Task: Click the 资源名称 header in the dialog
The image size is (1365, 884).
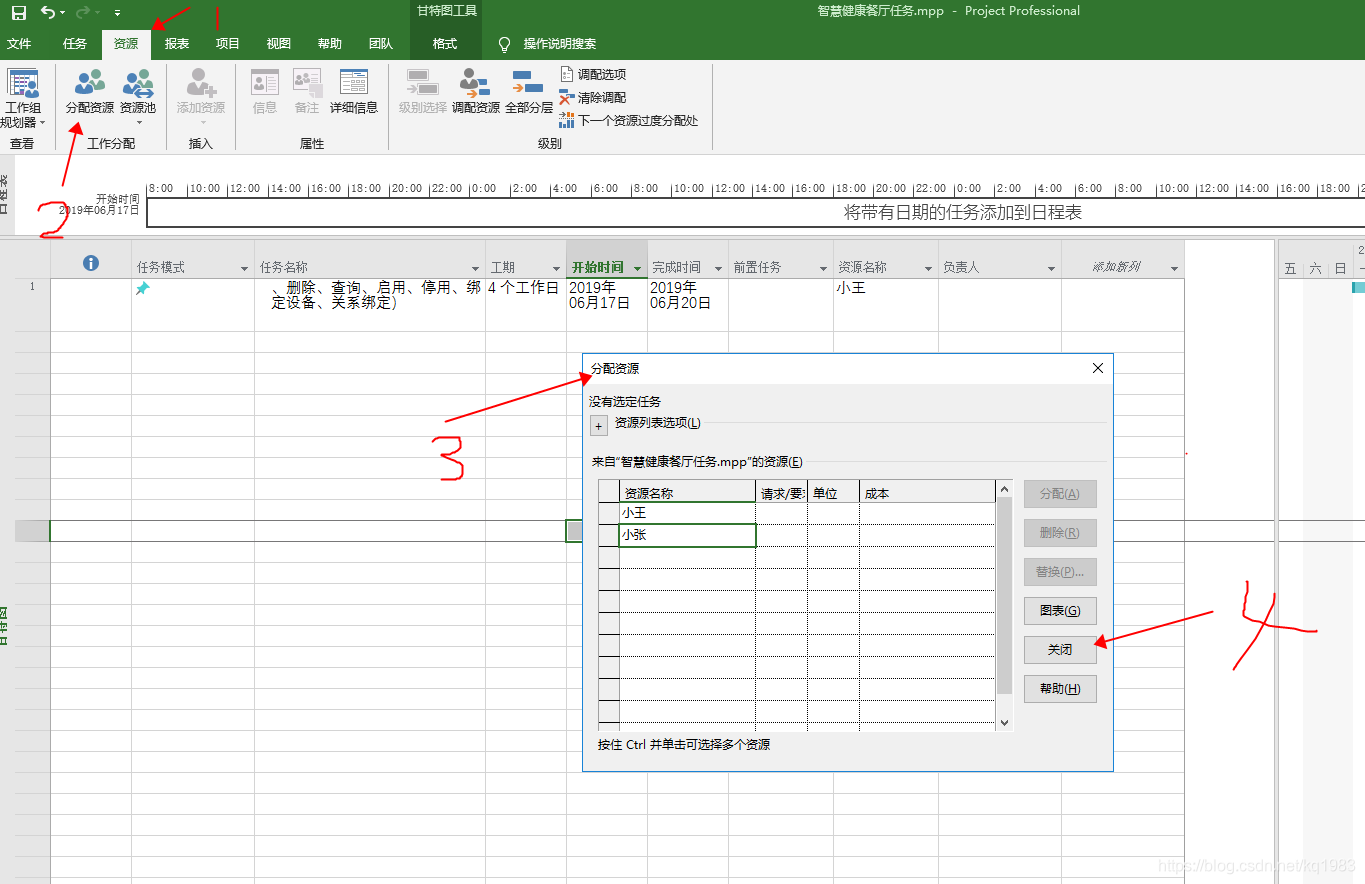Action: click(687, 492)
